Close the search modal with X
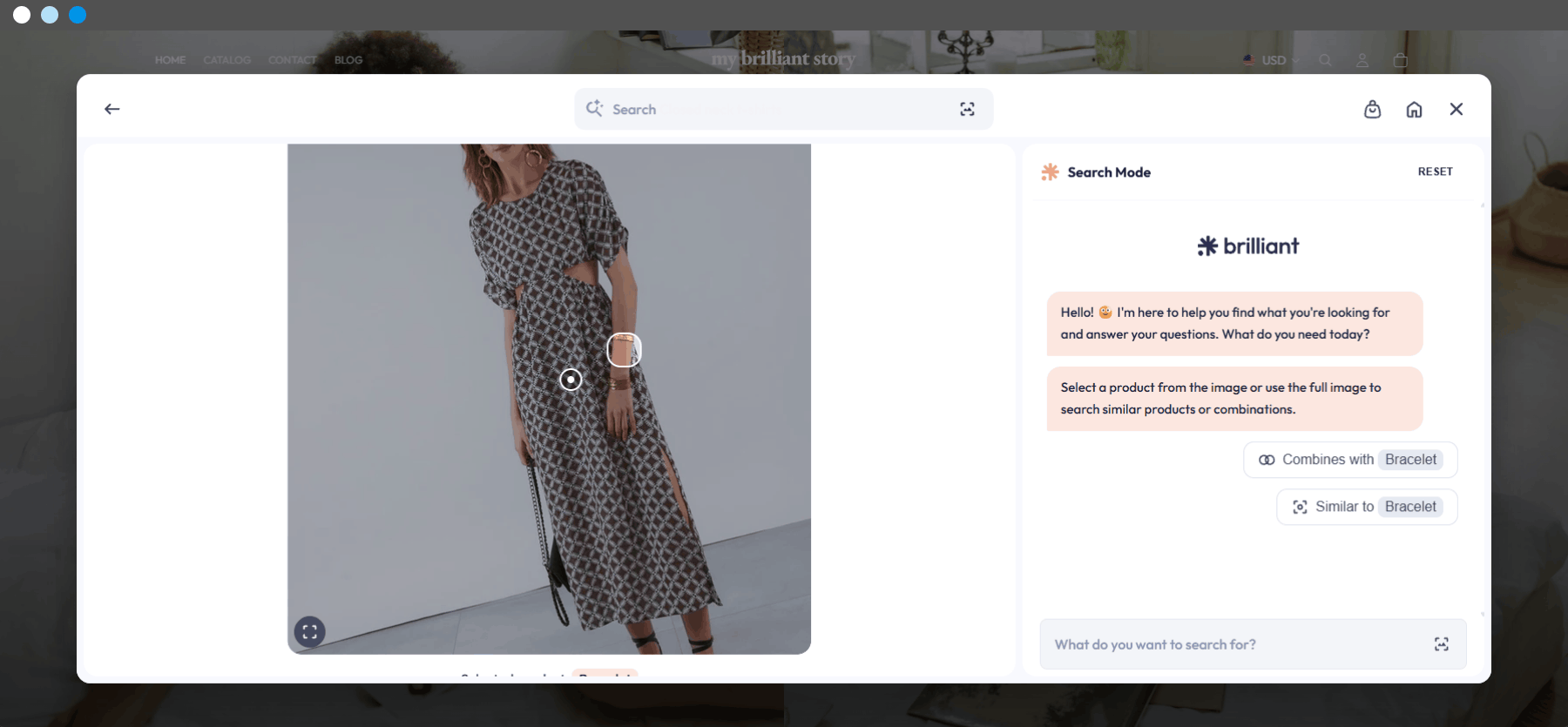 pyautogui.click(x=1456, y=109)
